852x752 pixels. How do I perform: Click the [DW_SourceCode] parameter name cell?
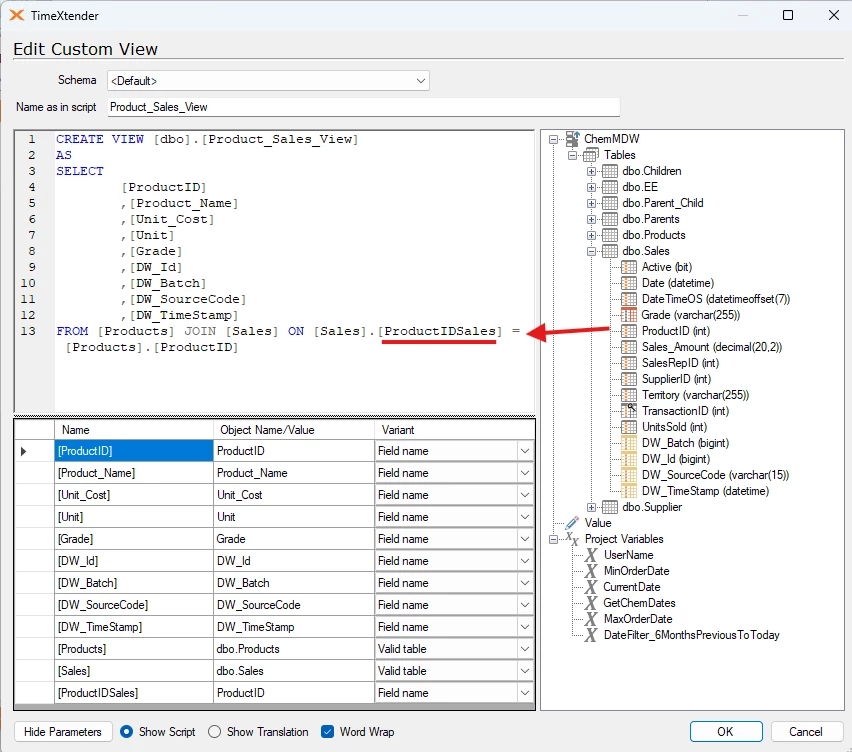click(x=134, y=605)
